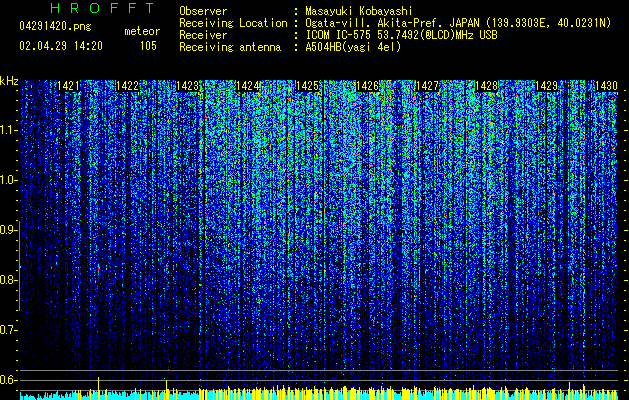Click the 1426 time marker
Screen dimensions: 629x400
[367, 86]
